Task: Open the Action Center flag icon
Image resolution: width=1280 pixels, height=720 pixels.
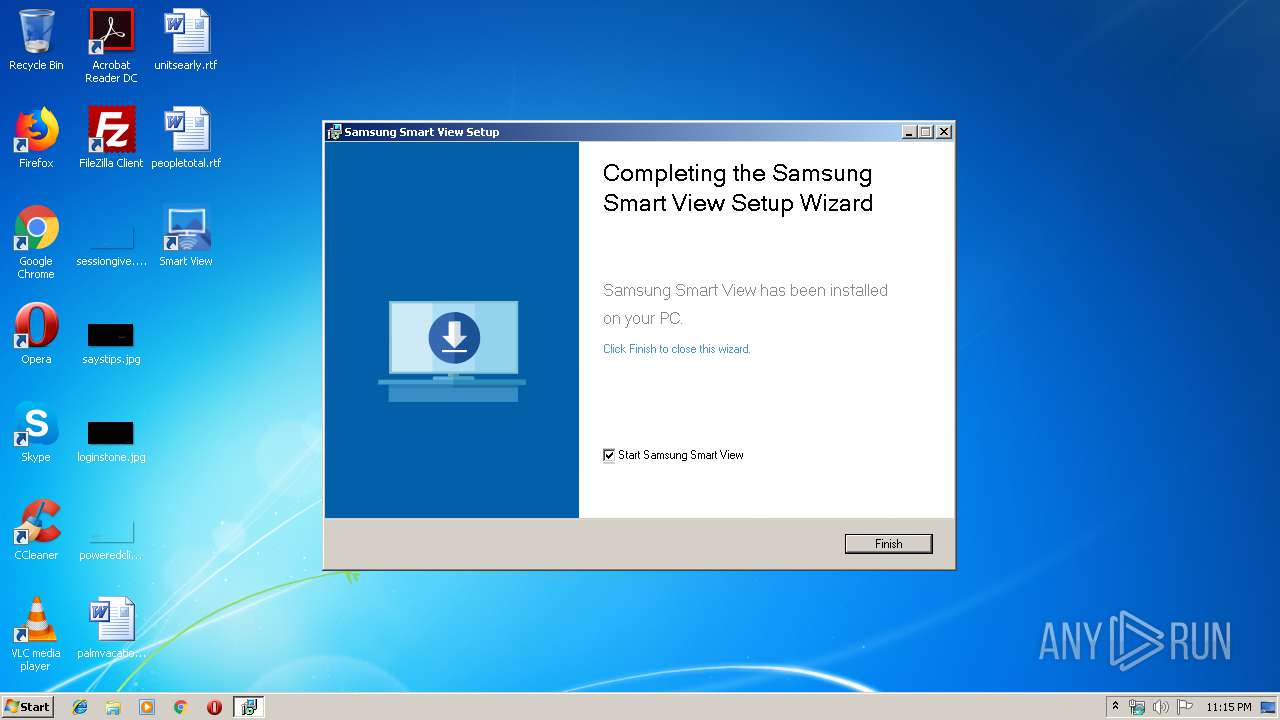Action: pyautogui.click(x=1185, y=707)
